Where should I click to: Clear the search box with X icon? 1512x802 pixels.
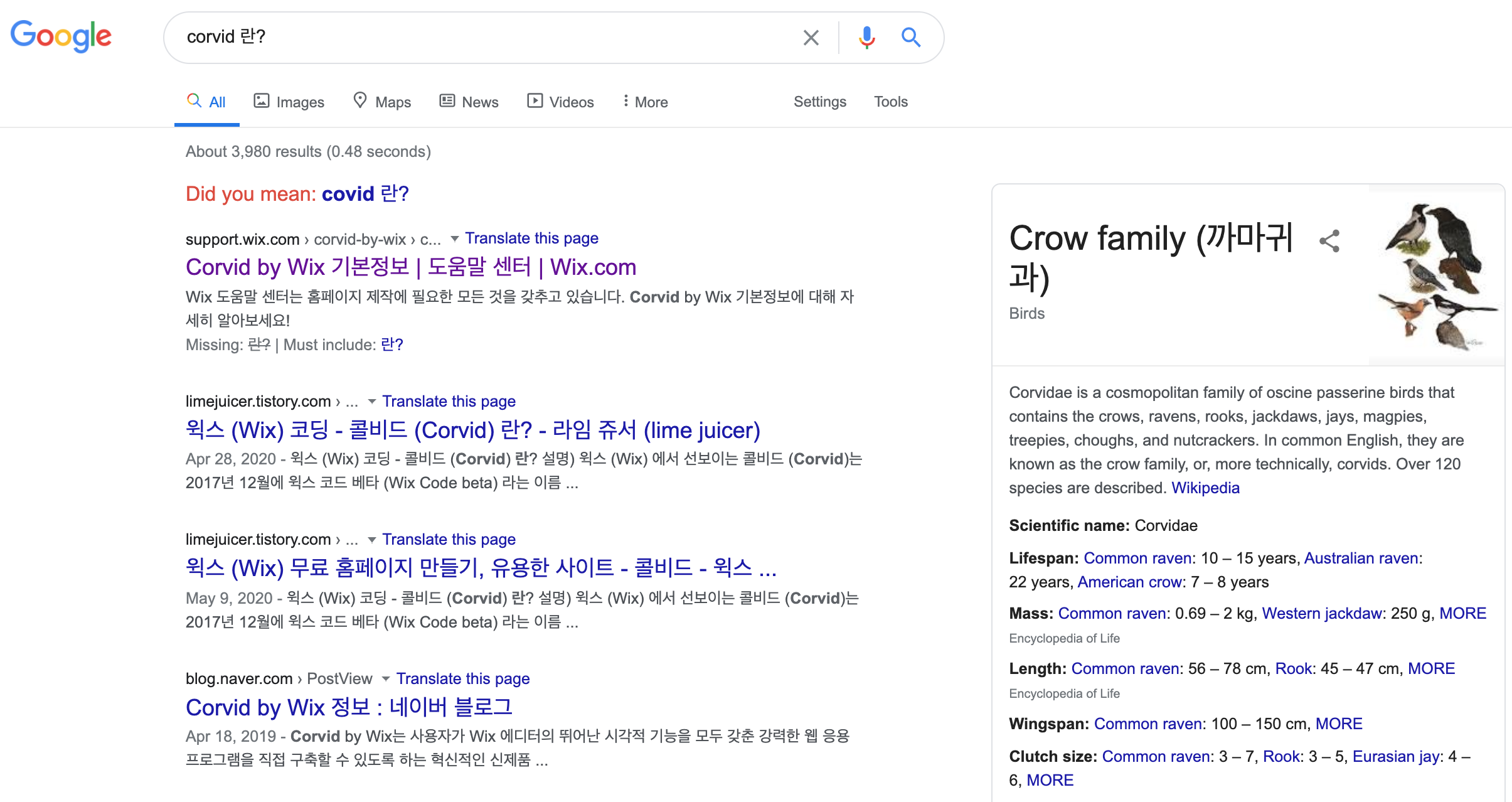point(811,38)
